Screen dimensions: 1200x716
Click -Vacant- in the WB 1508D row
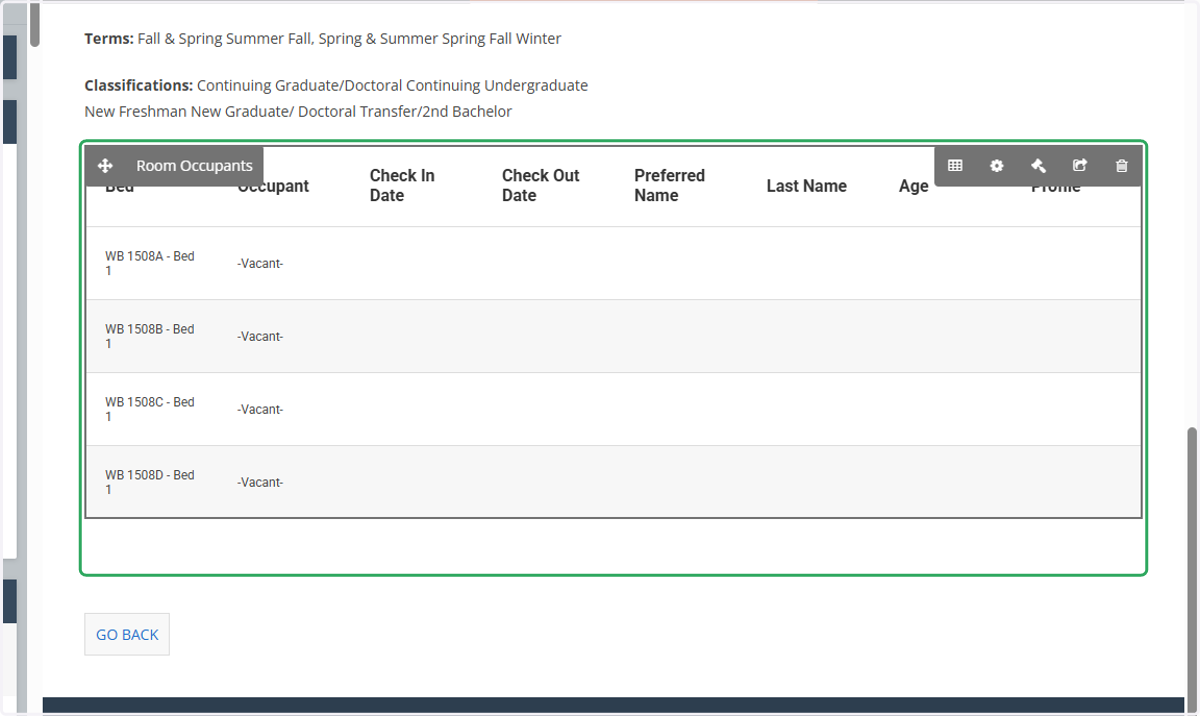[x=260, y=482]
